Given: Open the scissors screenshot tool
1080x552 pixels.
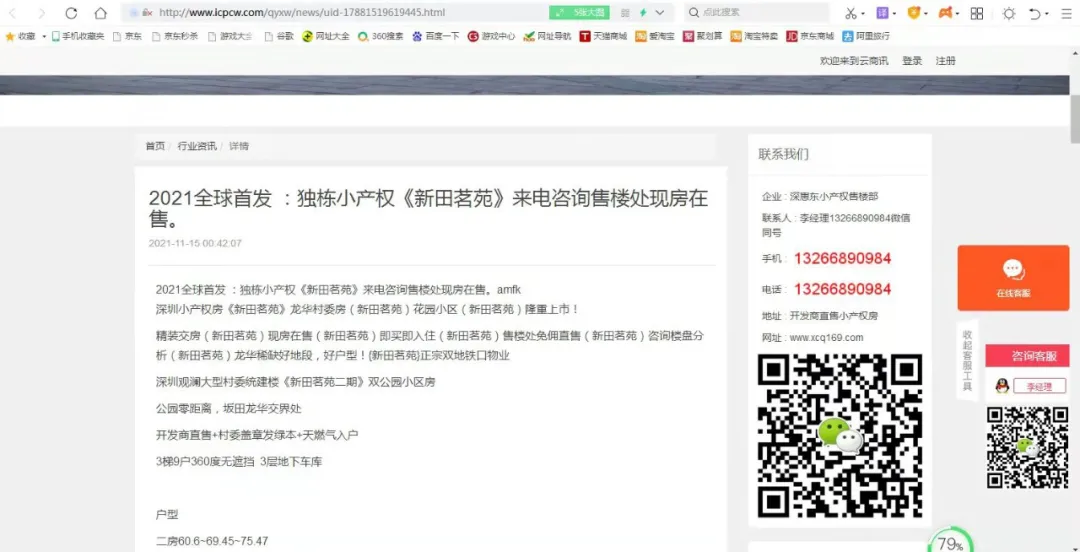Looking at the screenshot, I should tap(849, 13).
